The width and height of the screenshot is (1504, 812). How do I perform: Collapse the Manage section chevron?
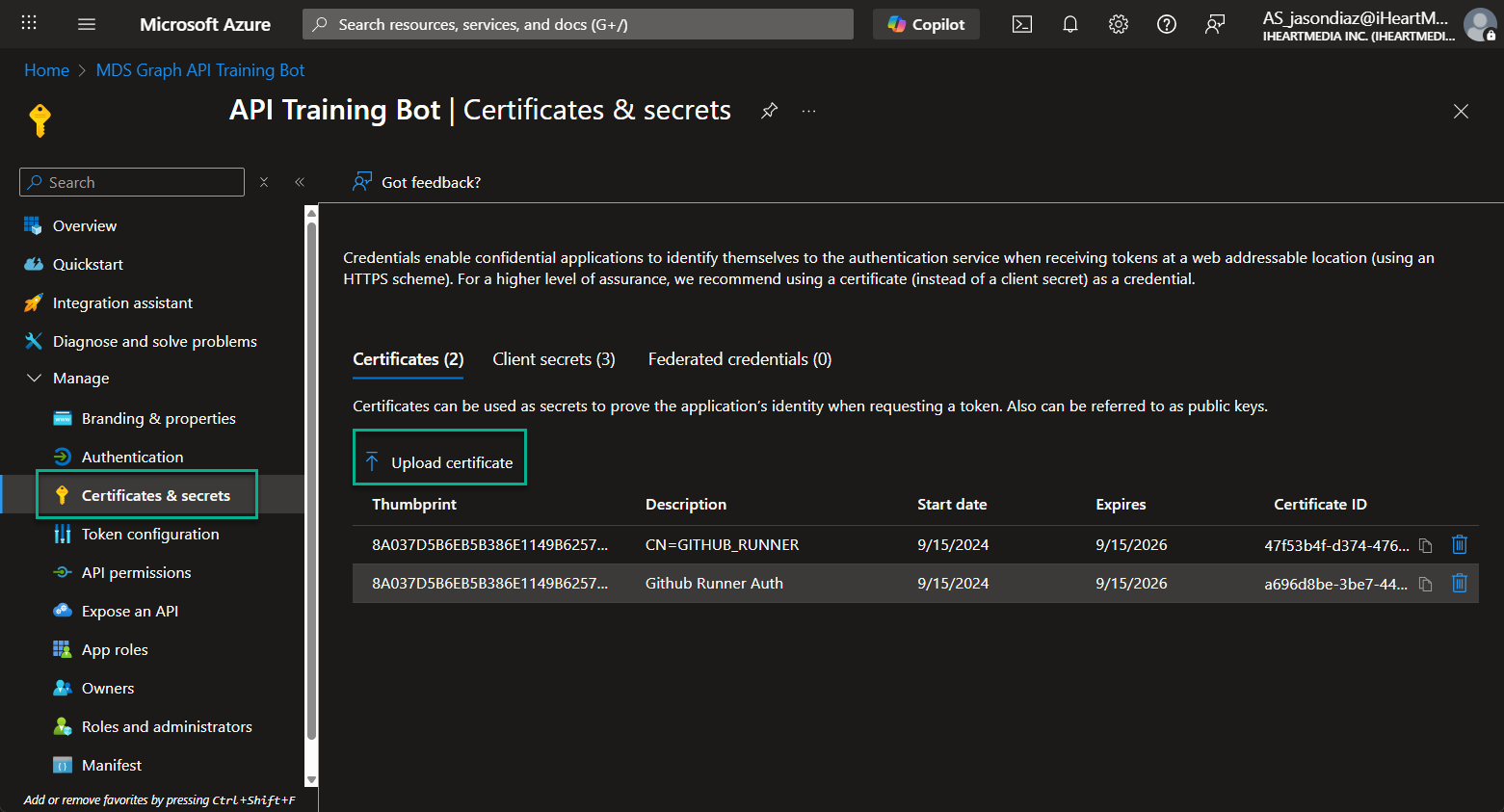tap(35, 378)
